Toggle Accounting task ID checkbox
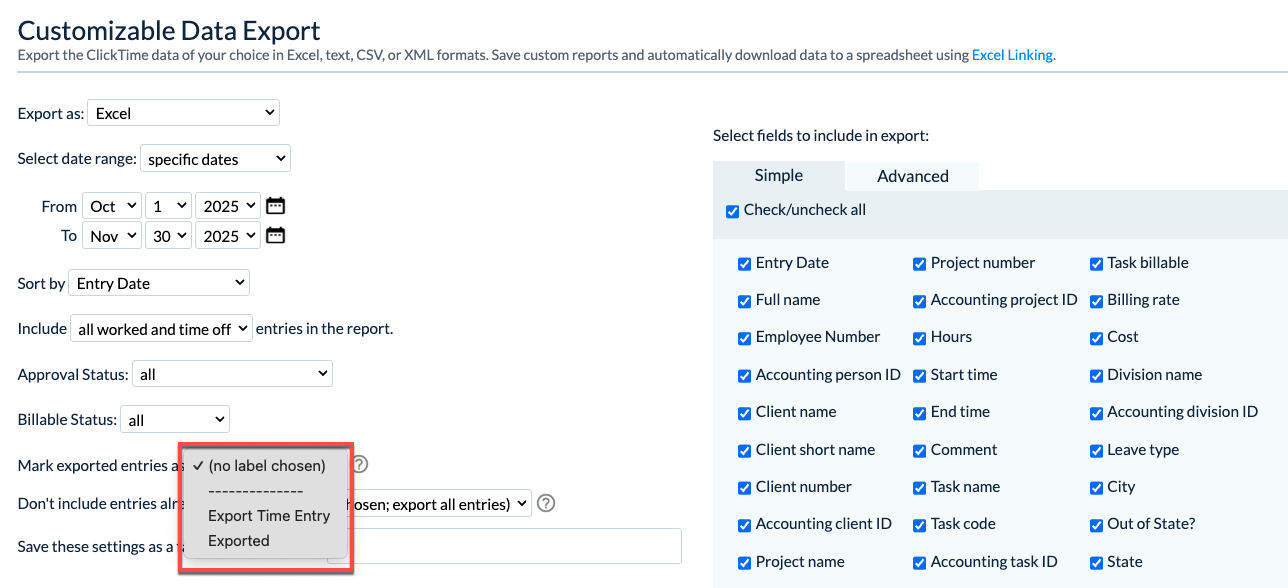 click(920, 563)
